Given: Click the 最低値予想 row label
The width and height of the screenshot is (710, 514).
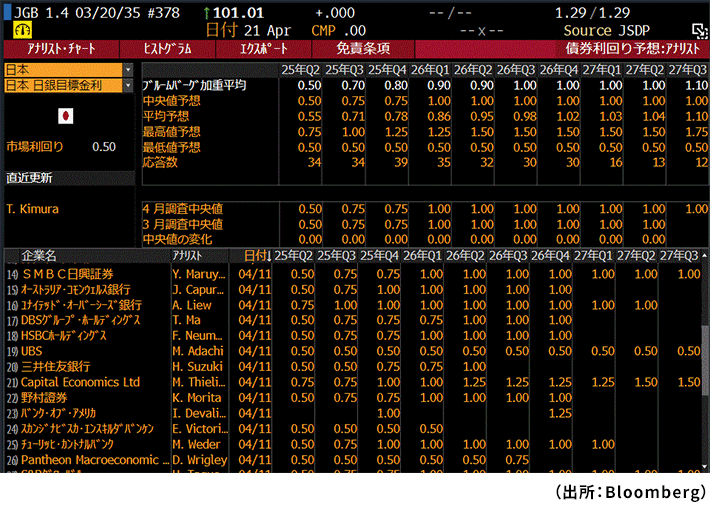Looking at the screenshot, I should click(172, 147).
